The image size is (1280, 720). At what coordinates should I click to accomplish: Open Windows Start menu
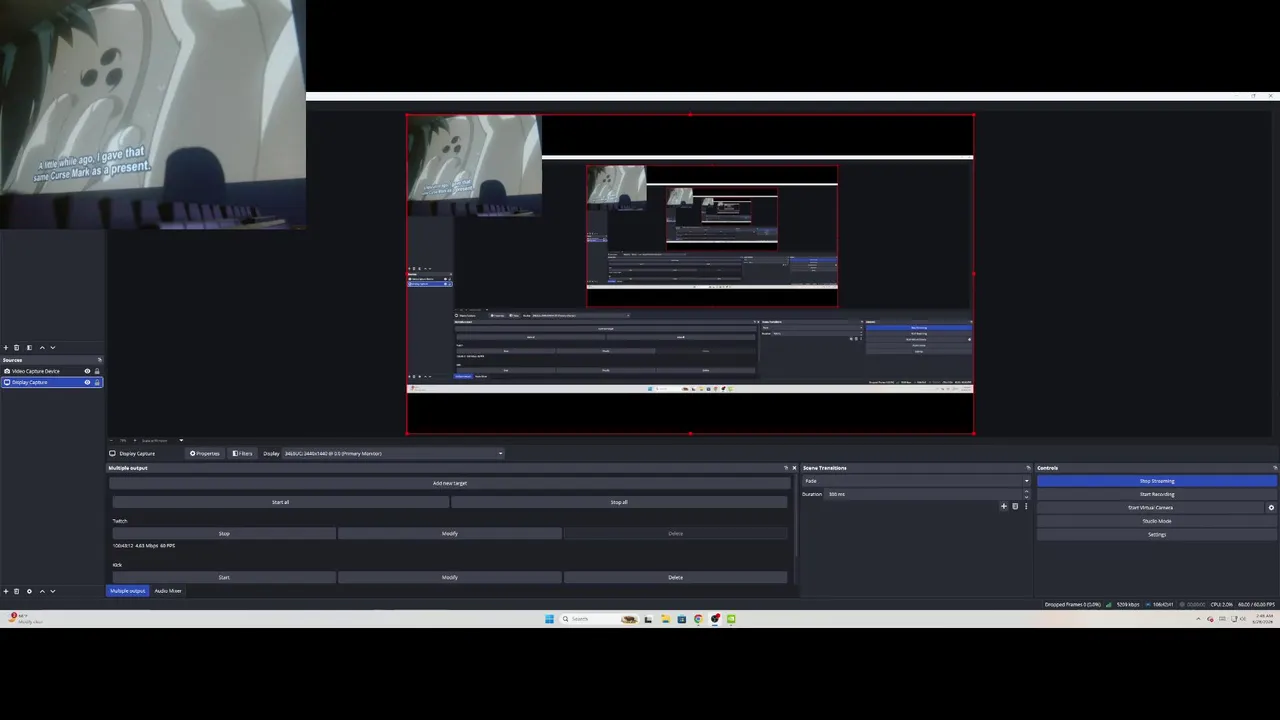pyautogui.click(x=549, y=619)
